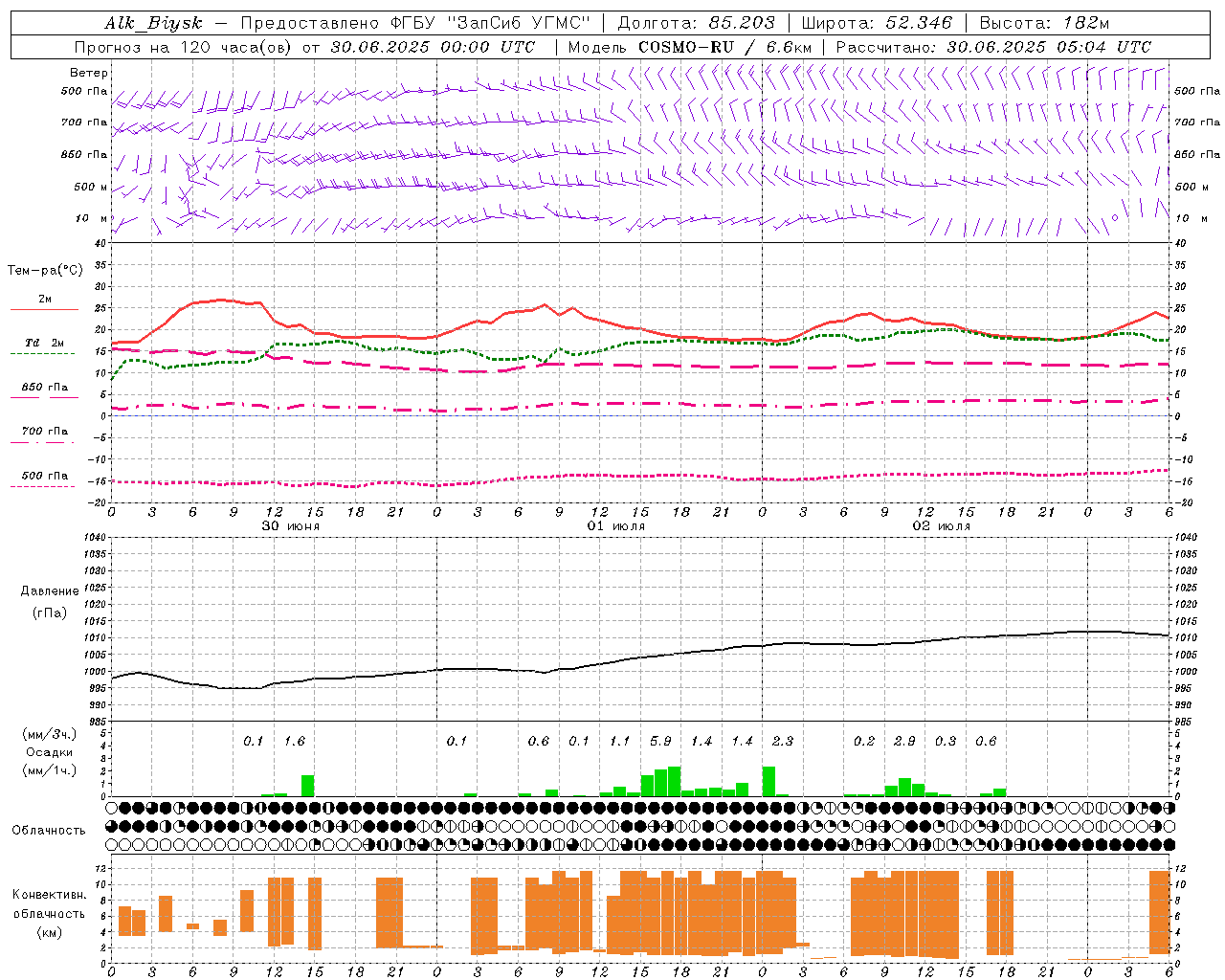The height and width of the screenshot is (980, 1225).
Task: Click the grid resolution 6.6км
Action: tap(789, 47)
